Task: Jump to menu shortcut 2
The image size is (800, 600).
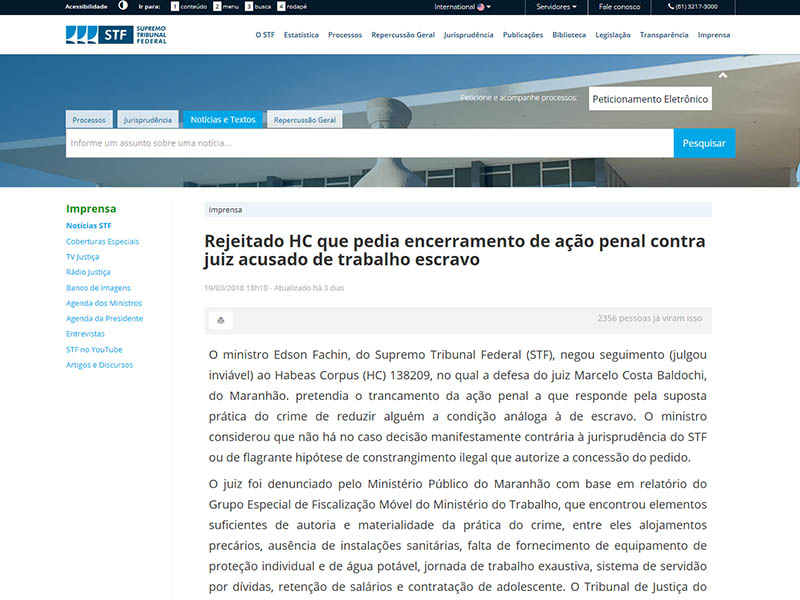Action: click(226, 7)
